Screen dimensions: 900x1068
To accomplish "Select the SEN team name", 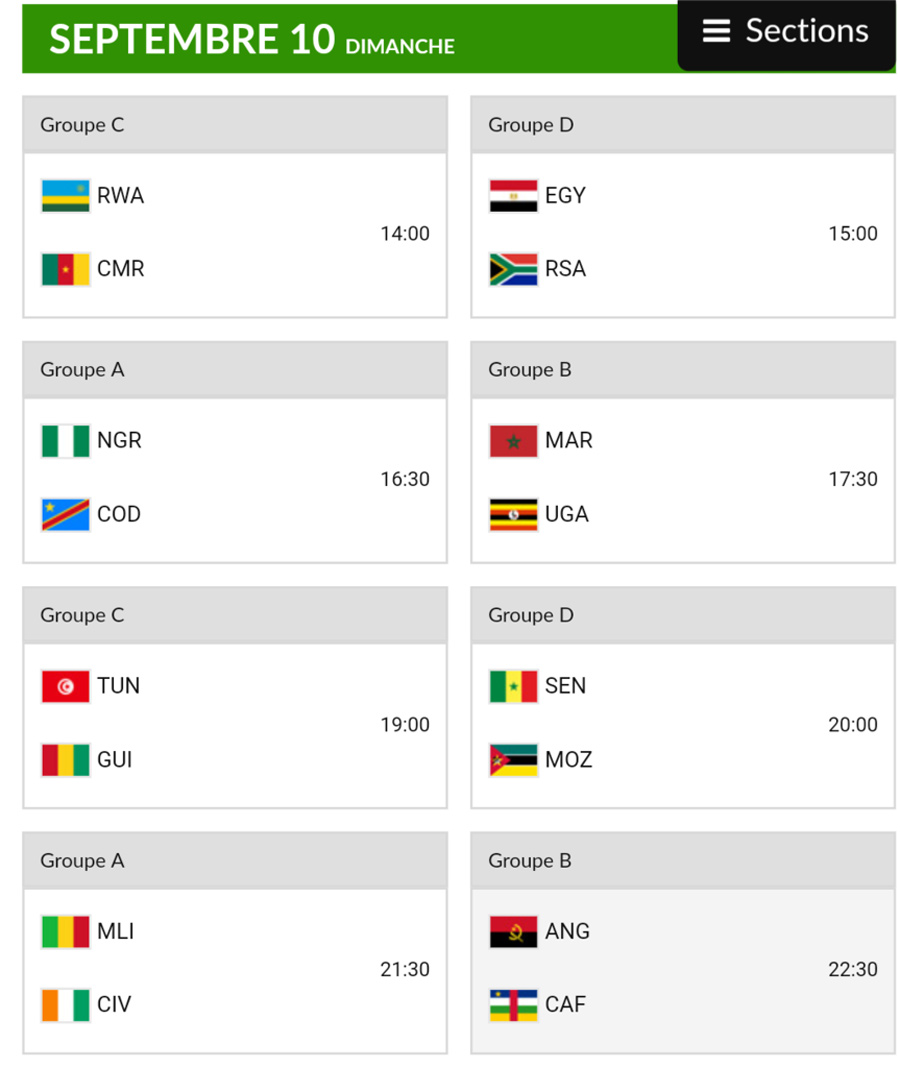I will (565, 686).
